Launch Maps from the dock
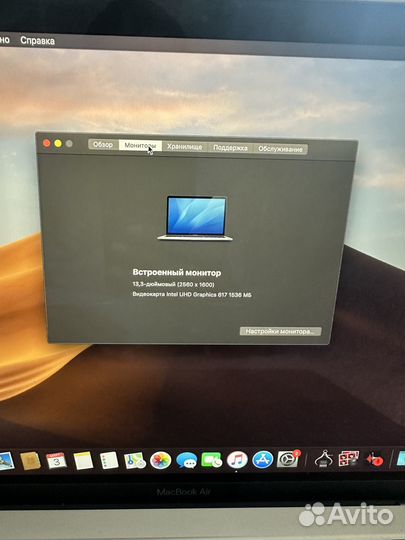The width and height of the screenshot is (405, 540). coord(135,461)
